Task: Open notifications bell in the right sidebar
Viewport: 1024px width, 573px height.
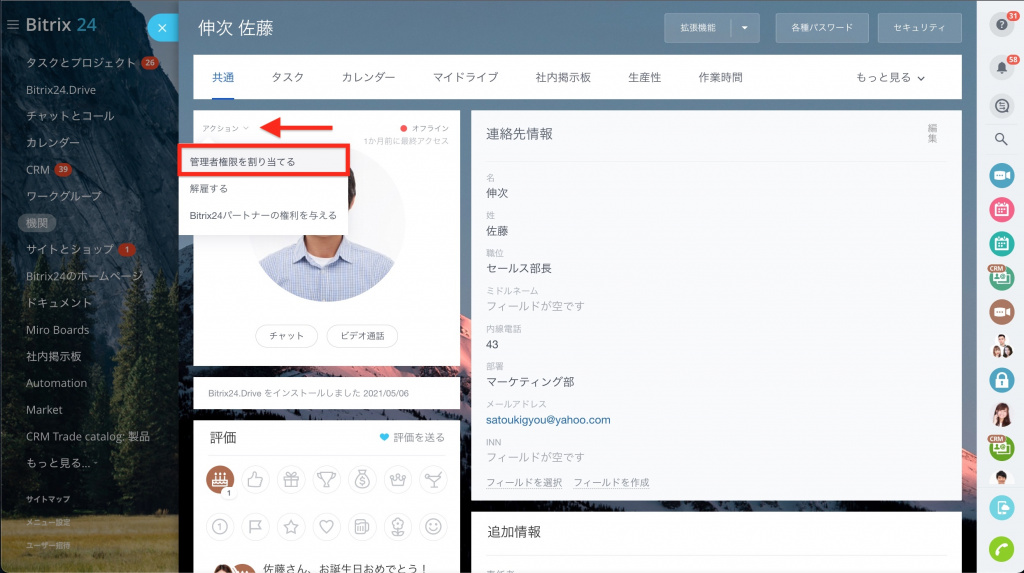Action: coord(1001,68)
